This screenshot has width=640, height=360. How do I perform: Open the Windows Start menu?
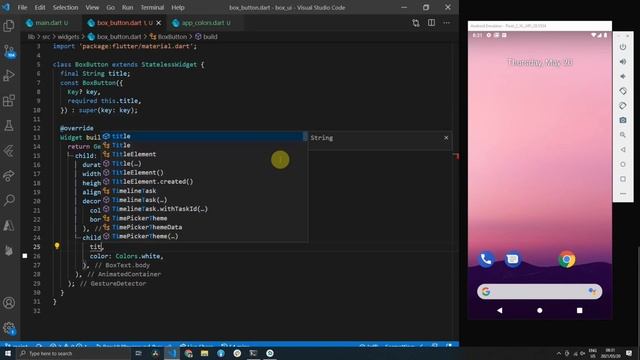[x=8, y=353]
